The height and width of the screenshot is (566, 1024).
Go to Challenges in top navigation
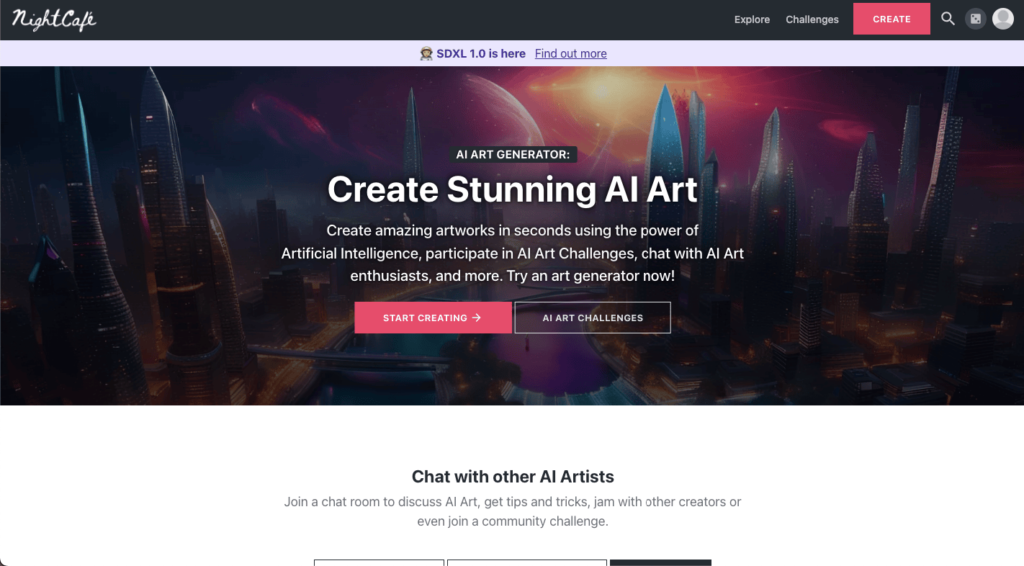click(x=812, y=20)
